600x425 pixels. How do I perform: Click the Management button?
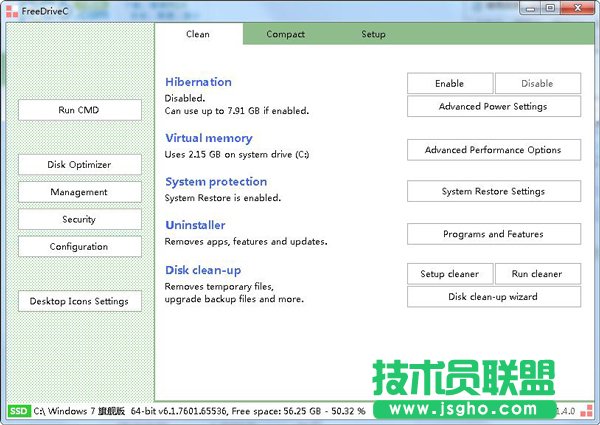tap(79, 192)
